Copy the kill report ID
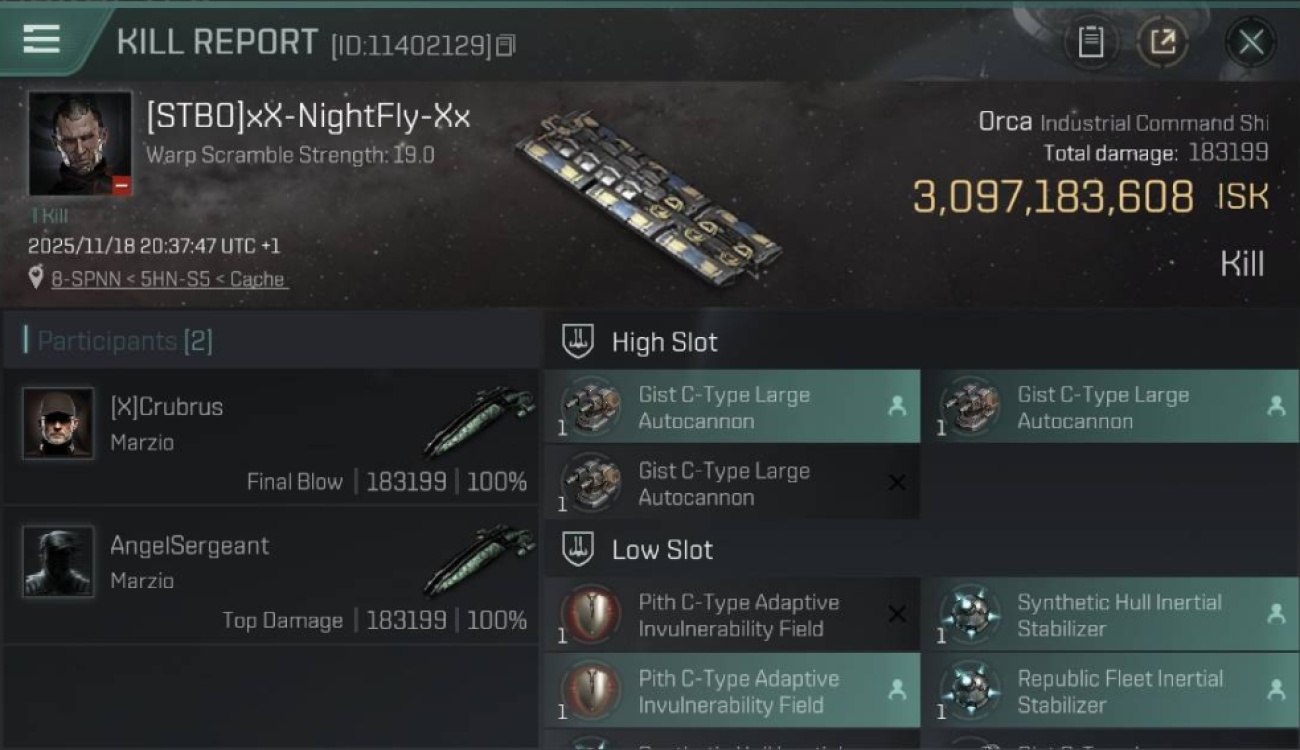This screenshot has width=1300, height=750. [506, 45]
